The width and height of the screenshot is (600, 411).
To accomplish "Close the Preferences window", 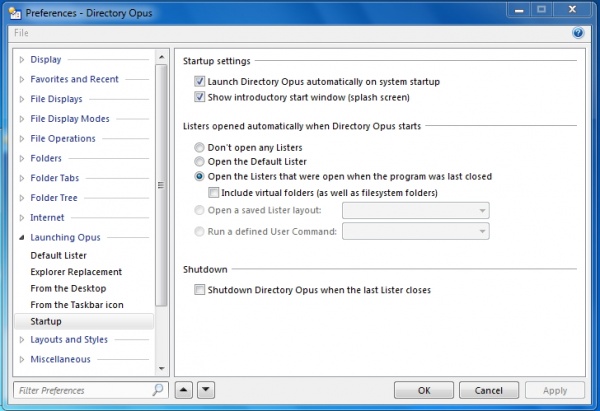I will coord(572,10).
